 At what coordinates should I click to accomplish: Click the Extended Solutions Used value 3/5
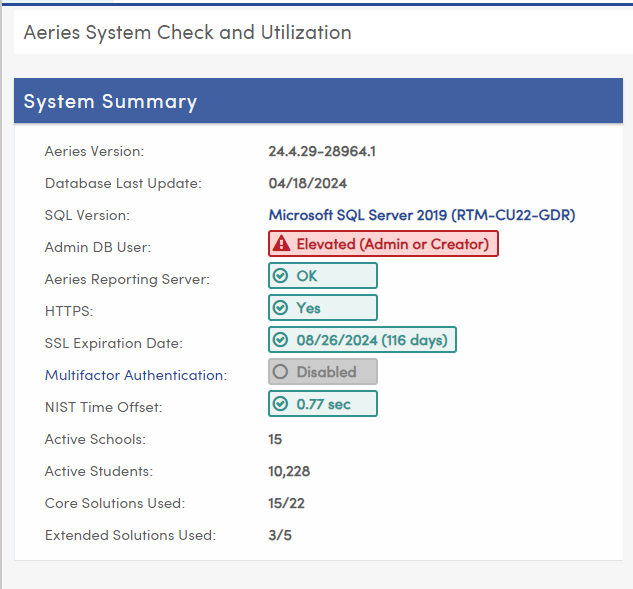click(x=280, y=535)
